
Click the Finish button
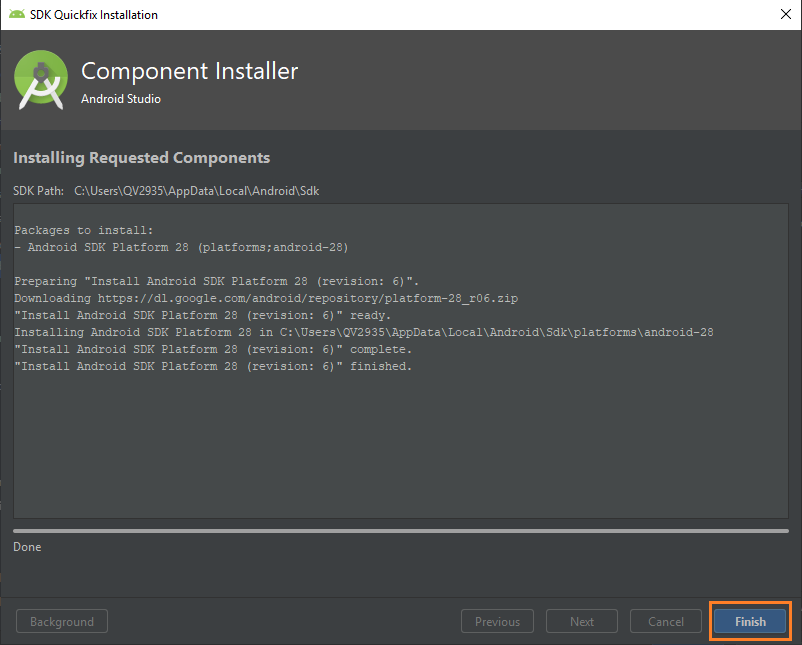[750, 621]
